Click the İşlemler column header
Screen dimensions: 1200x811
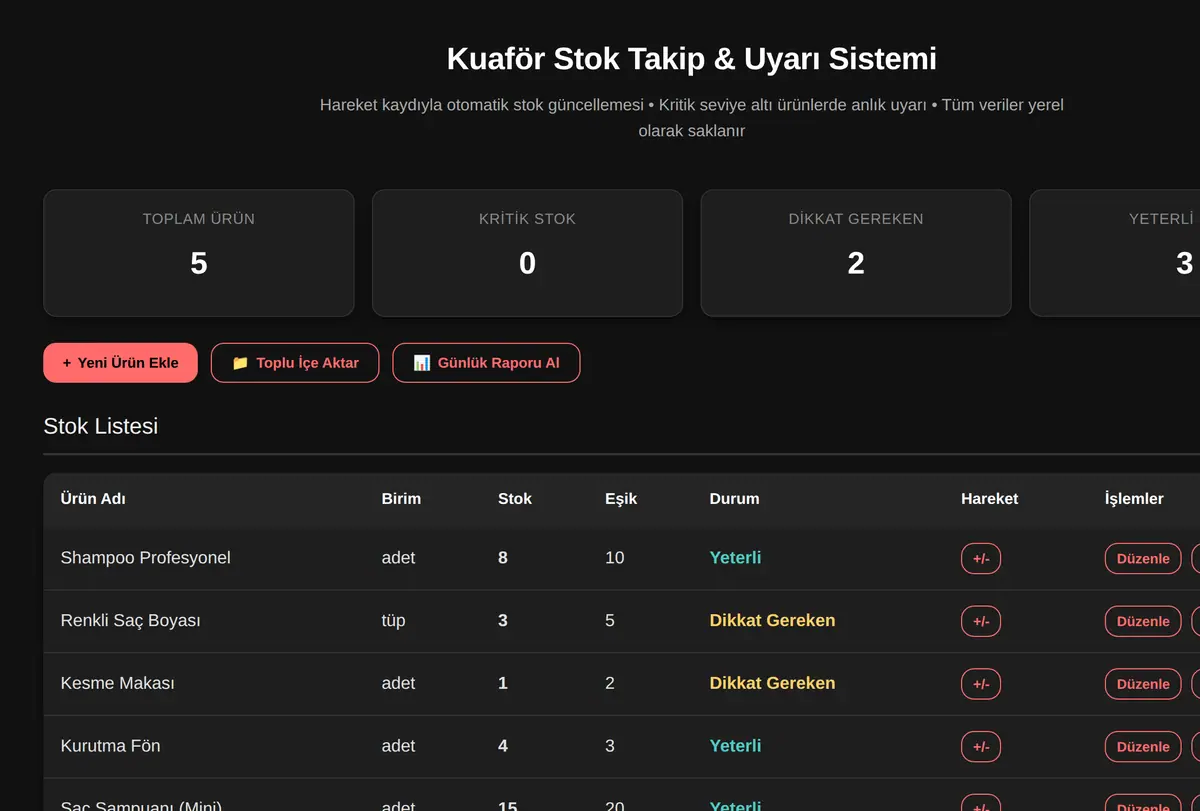(1134, 498)
